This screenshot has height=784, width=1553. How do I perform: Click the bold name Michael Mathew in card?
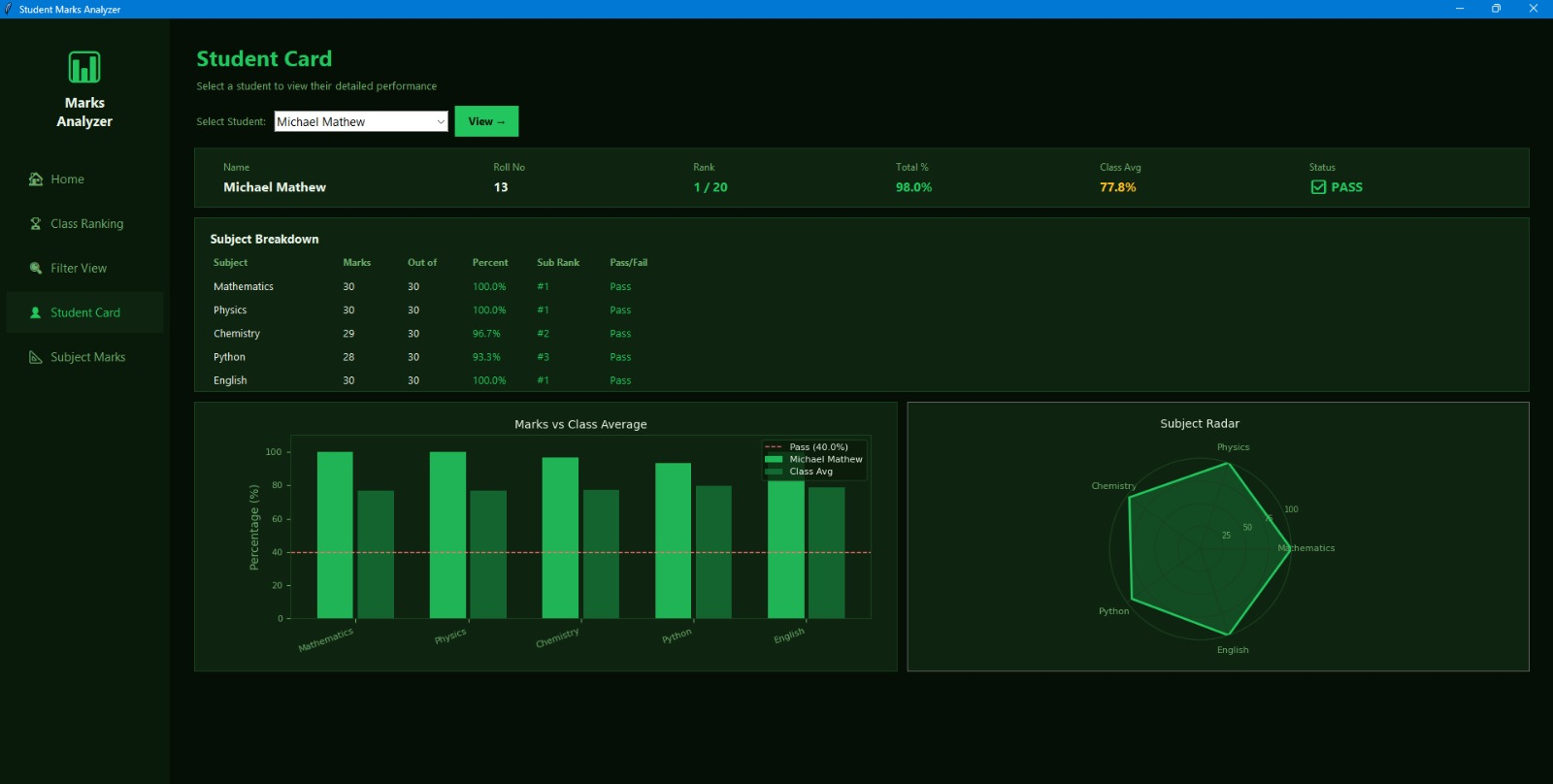[x=275, y=187]
